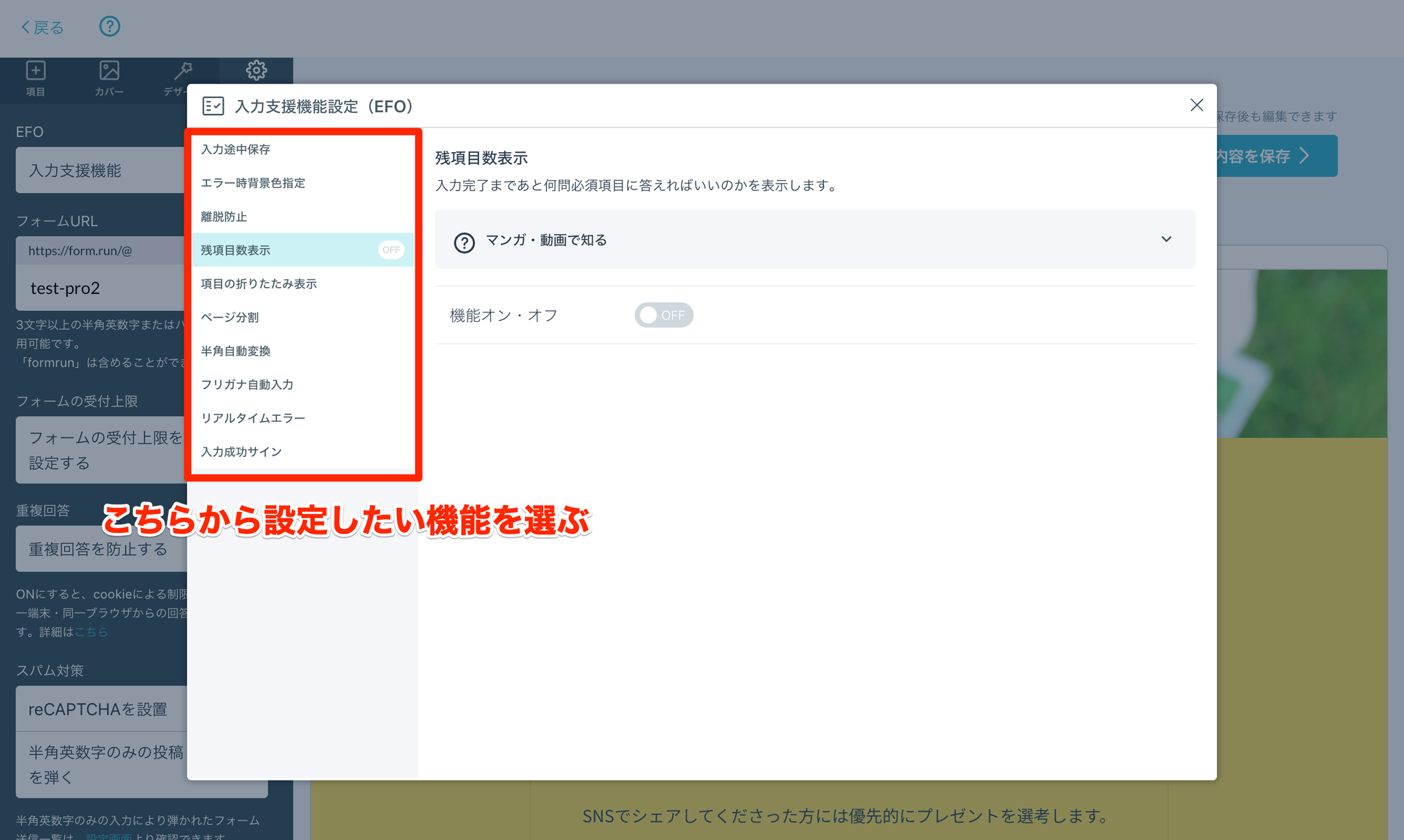Click the help question mark icon

point(110,27)
